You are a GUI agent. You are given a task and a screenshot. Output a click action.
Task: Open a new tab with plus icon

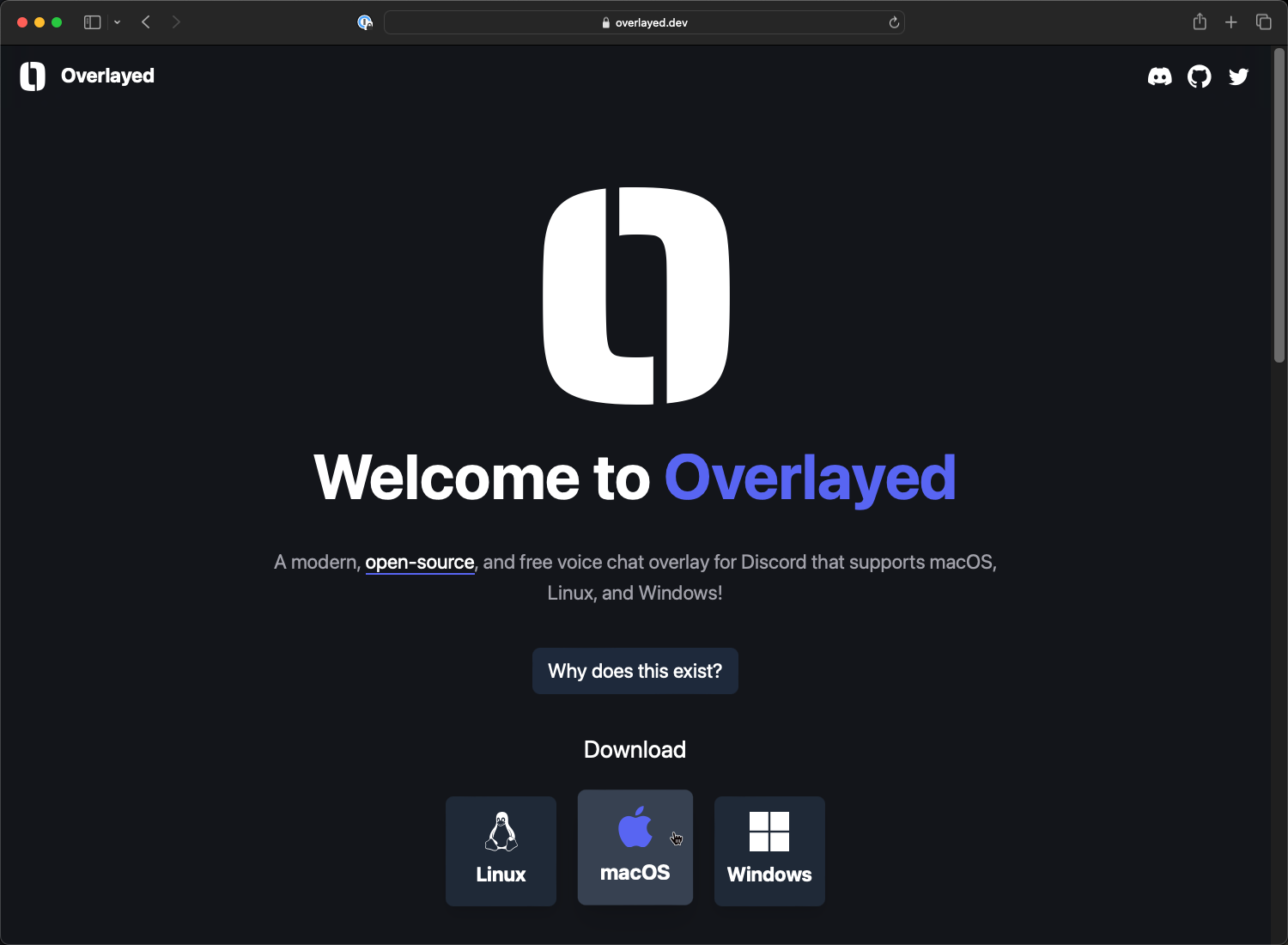[1231, 22]
